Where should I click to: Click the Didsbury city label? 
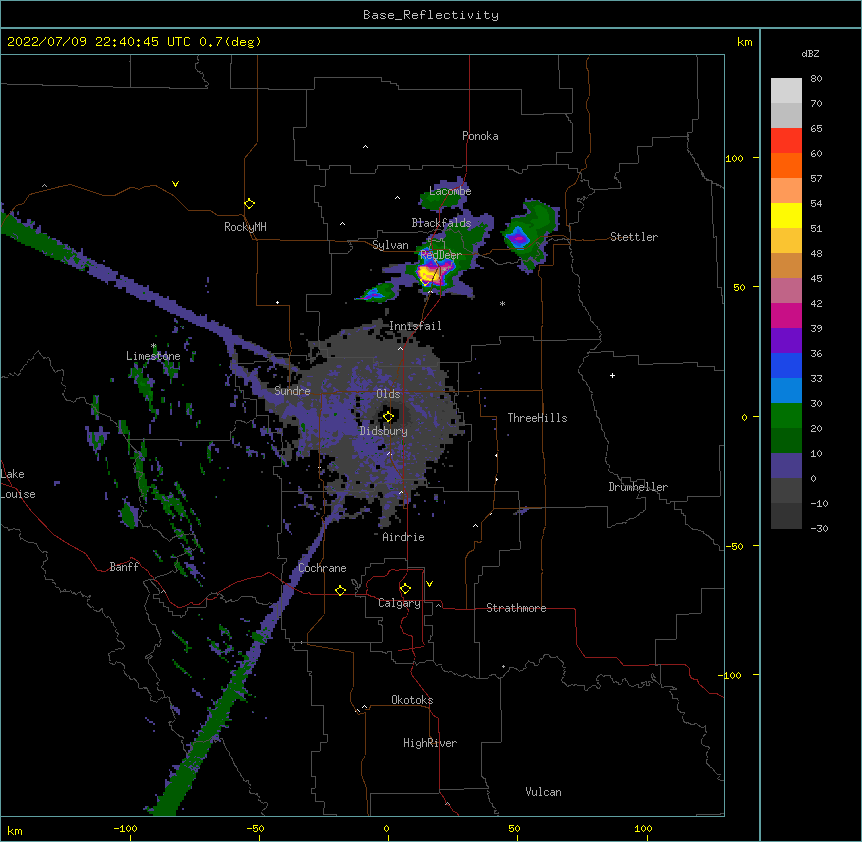pos(384,431)
